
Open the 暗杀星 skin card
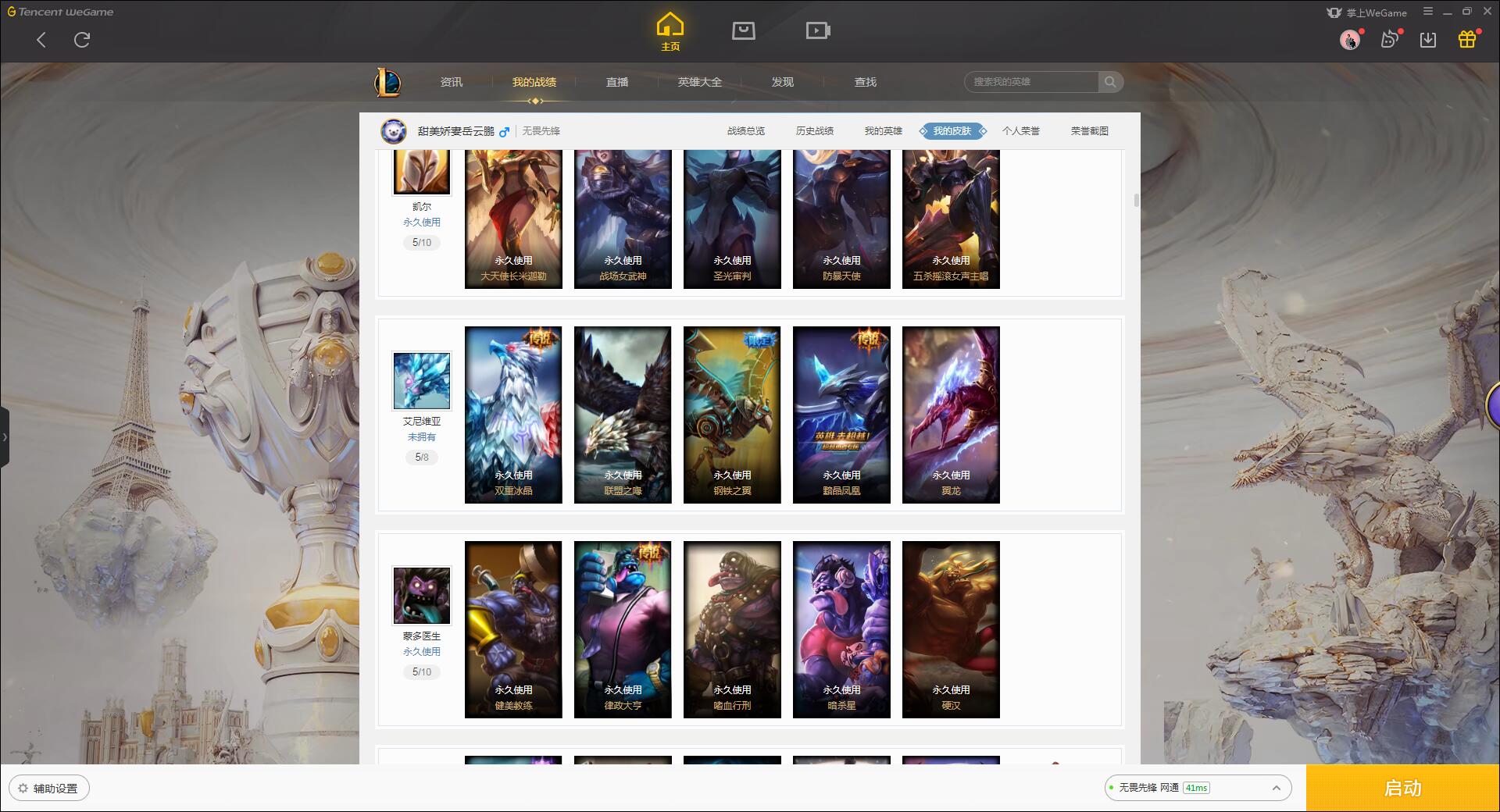[841, 629]
